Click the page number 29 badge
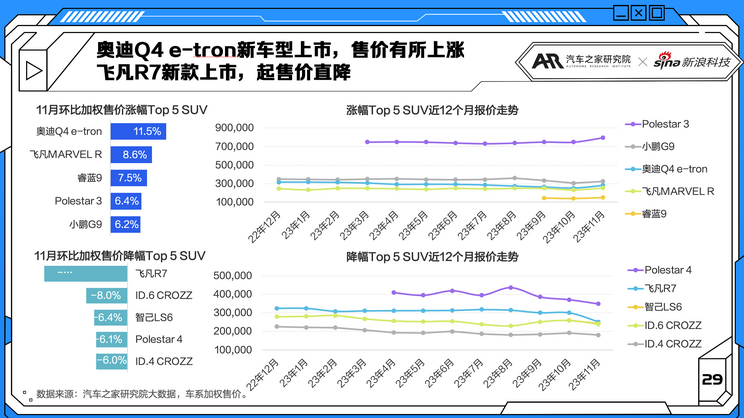Image resolution: width=744 pixels, height=418 pixels. pyautogui.click(x=712, y=379)
